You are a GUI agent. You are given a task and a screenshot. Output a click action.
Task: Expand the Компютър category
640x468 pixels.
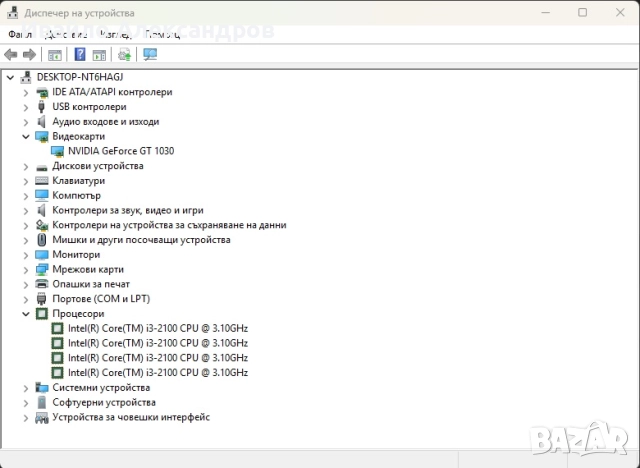[x=26, y=196]
